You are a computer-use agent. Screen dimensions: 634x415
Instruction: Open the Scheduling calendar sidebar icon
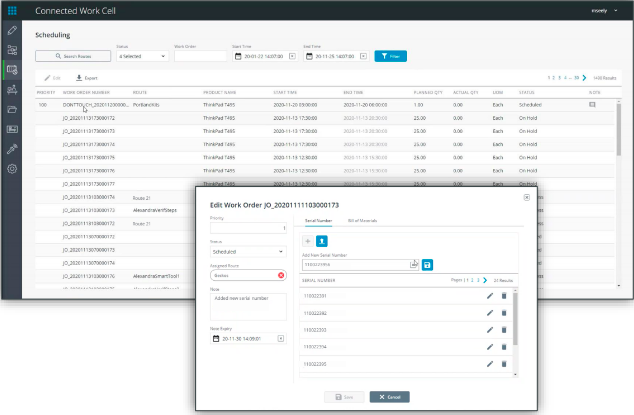(12, 70)
